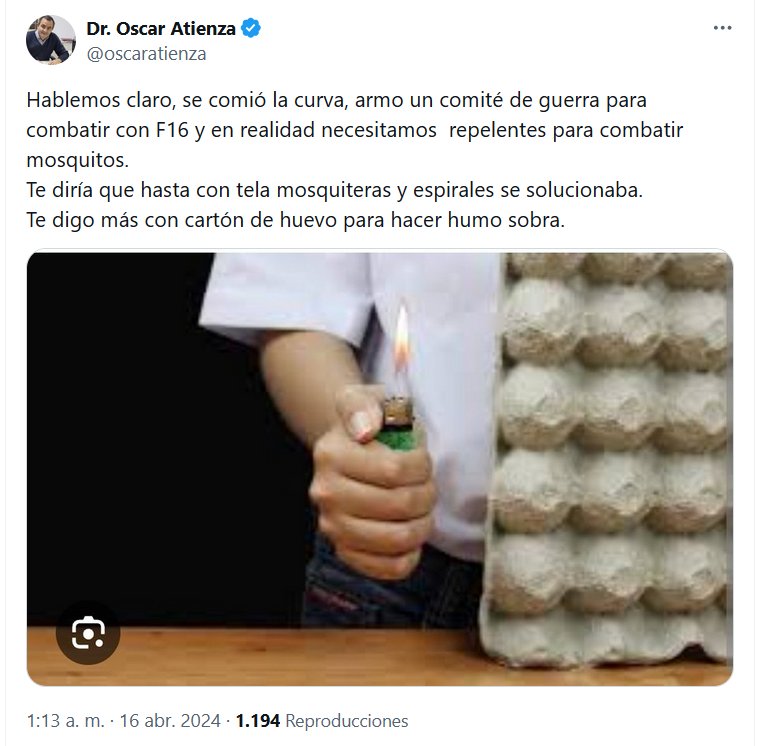Click the 'Reproducciones' label
Image resolution: width=760 pixels, height=746 pixels.
click(347, 721)
